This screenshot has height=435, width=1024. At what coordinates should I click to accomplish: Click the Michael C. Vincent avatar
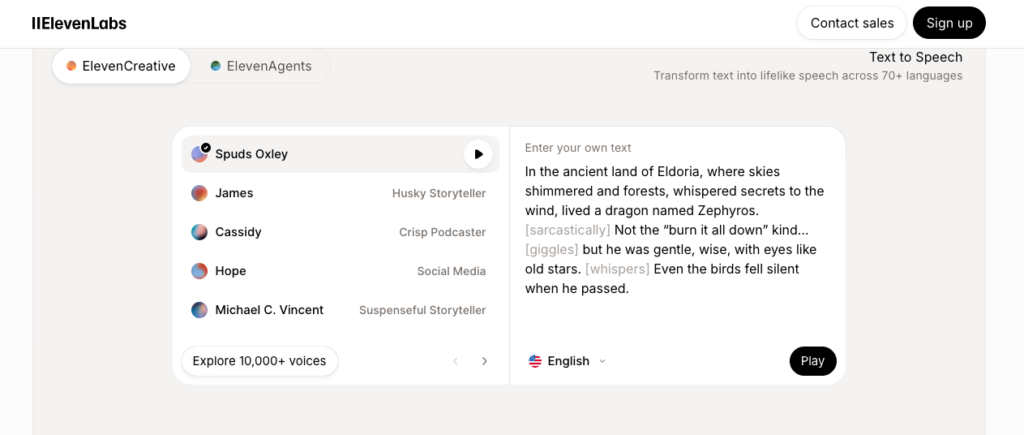click(x=200, y=310)
